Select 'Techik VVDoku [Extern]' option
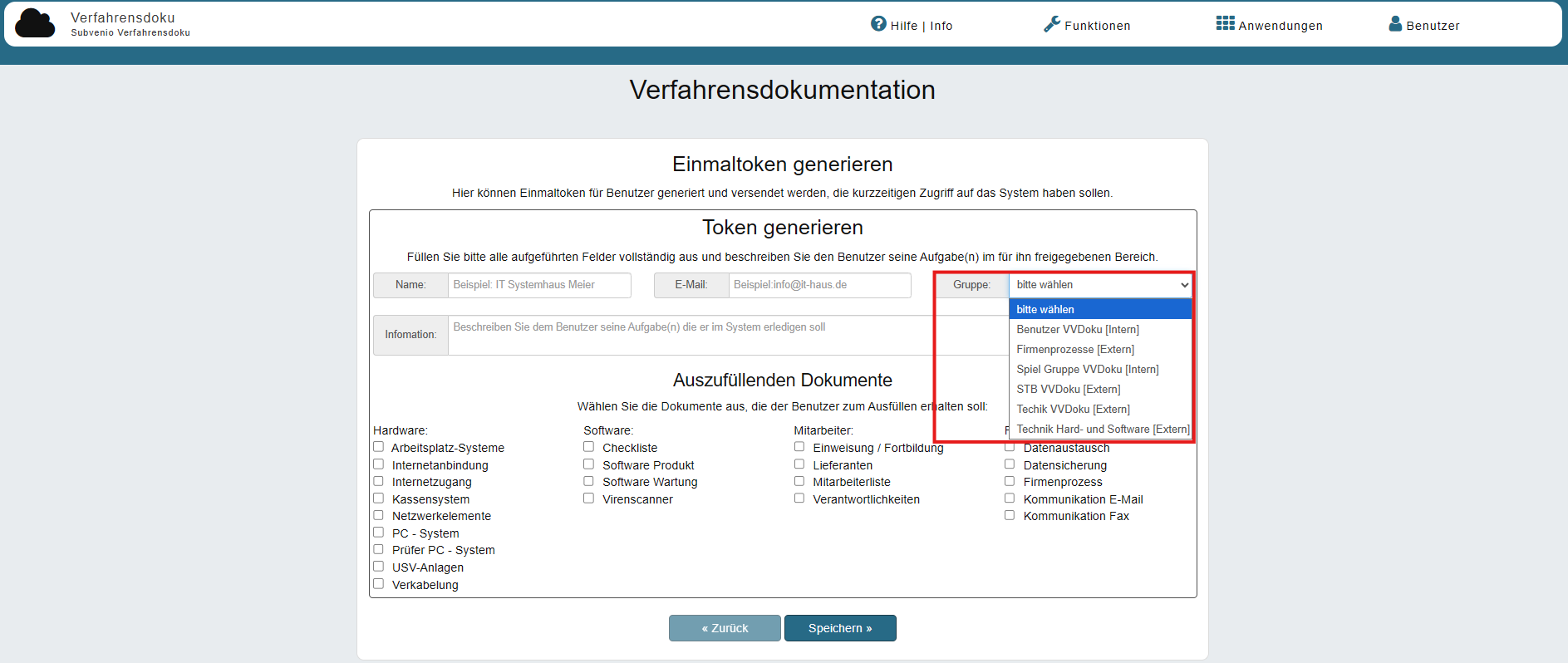The width and height of the screenshot is (1568, 663). (1100, 409)
